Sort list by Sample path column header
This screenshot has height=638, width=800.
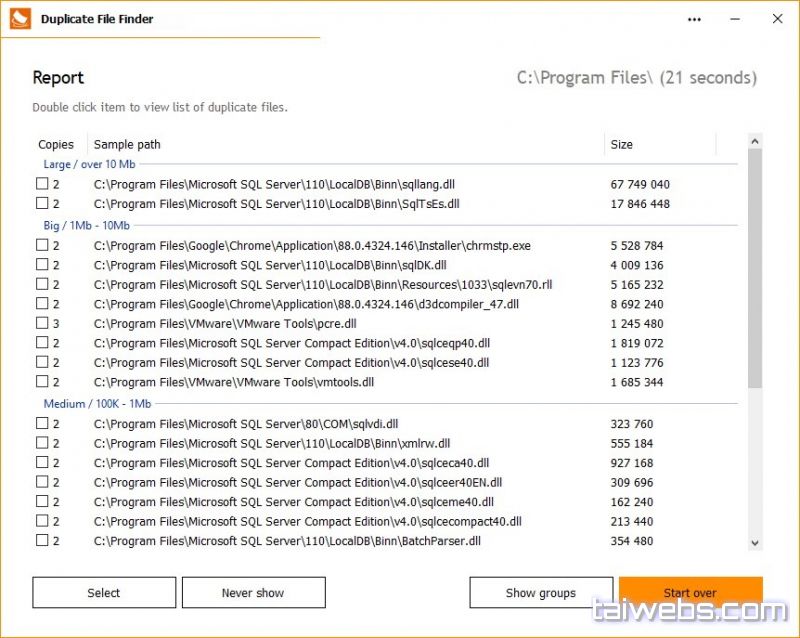(x=127, y=145)
